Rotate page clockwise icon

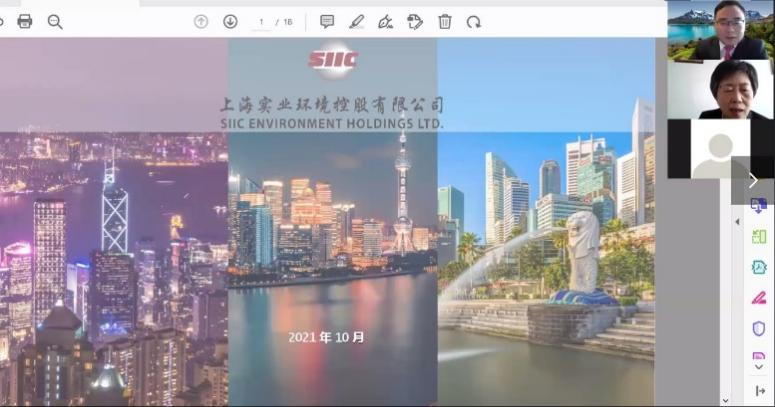point(474,22)
